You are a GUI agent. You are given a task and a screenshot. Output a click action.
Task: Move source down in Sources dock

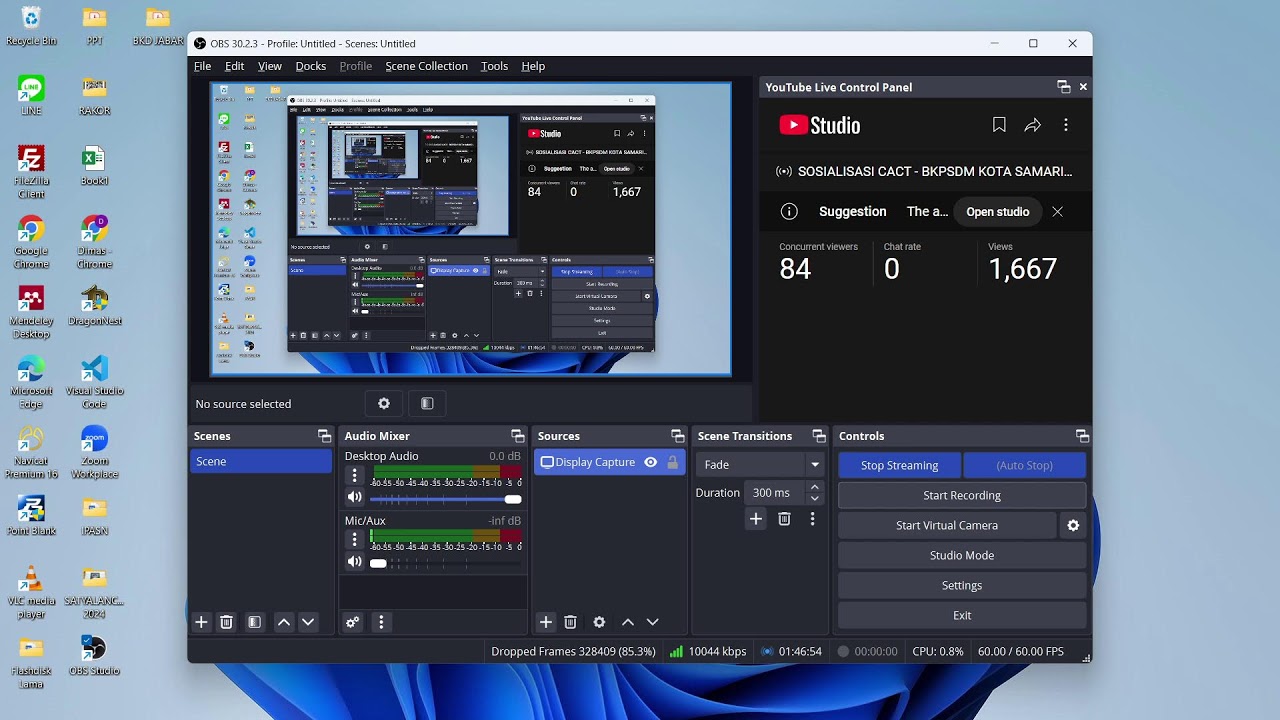(653, 622)
